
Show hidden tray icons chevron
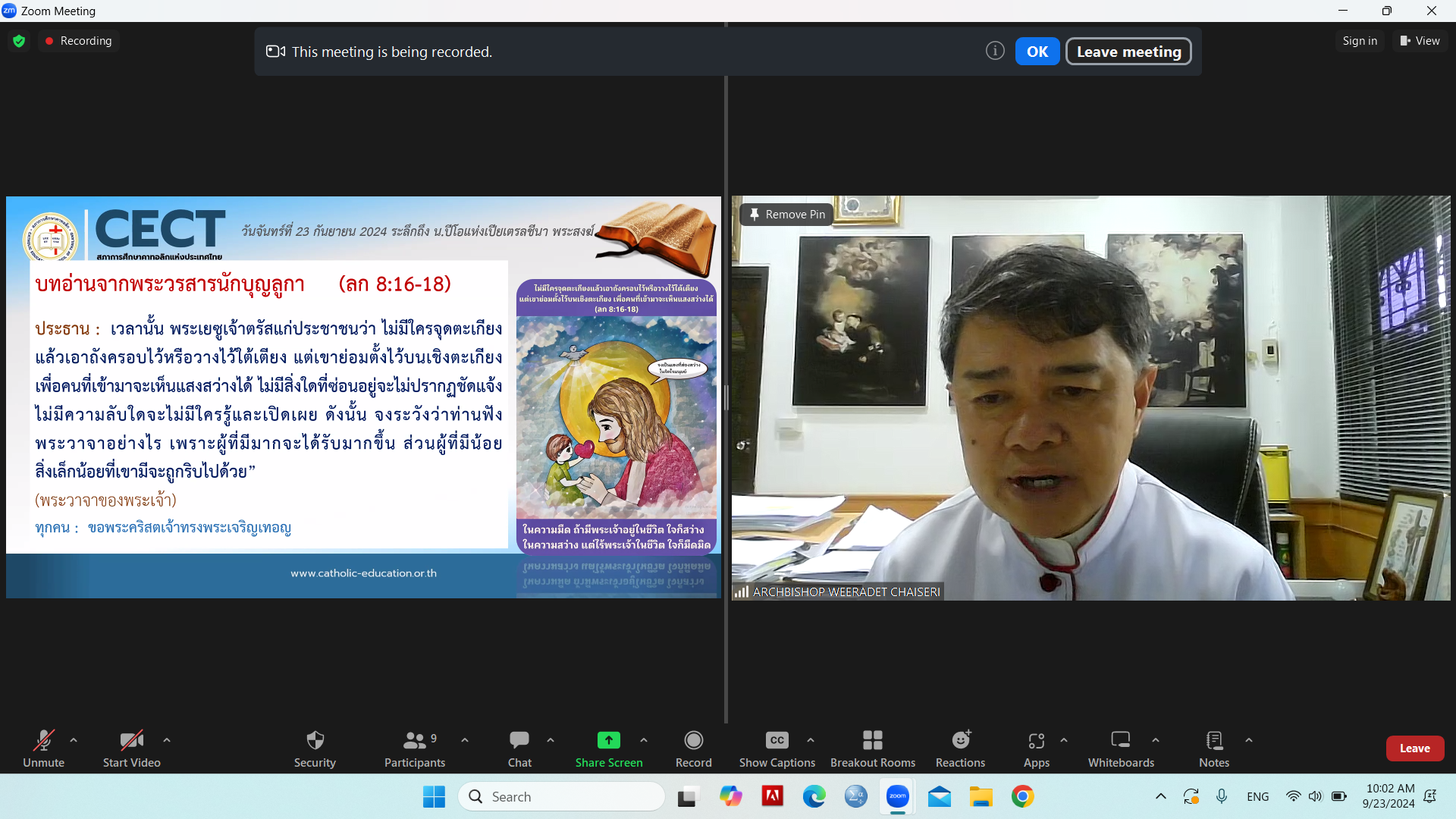[1161, 796]
